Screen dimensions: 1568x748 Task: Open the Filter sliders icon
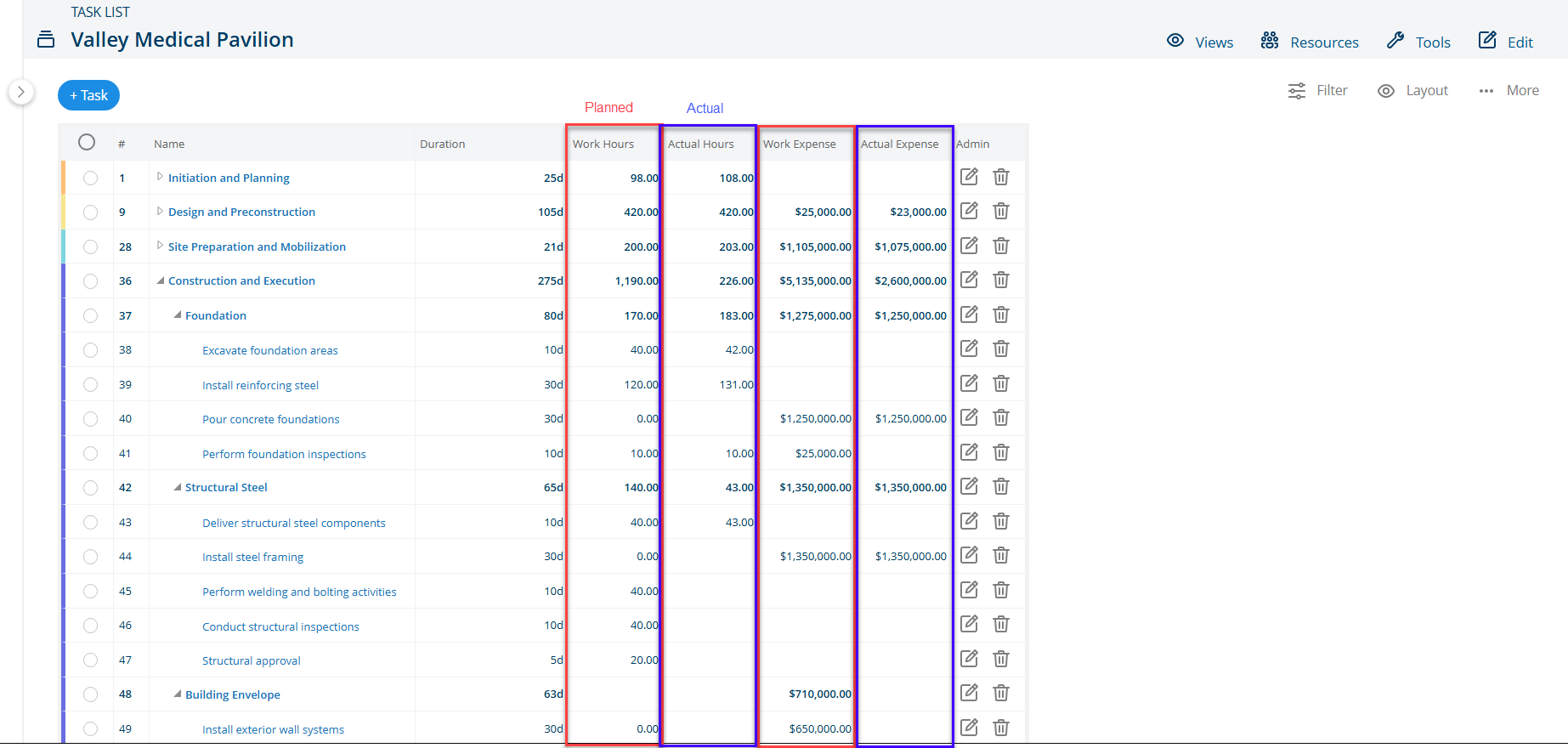(x=1297, y=91)
